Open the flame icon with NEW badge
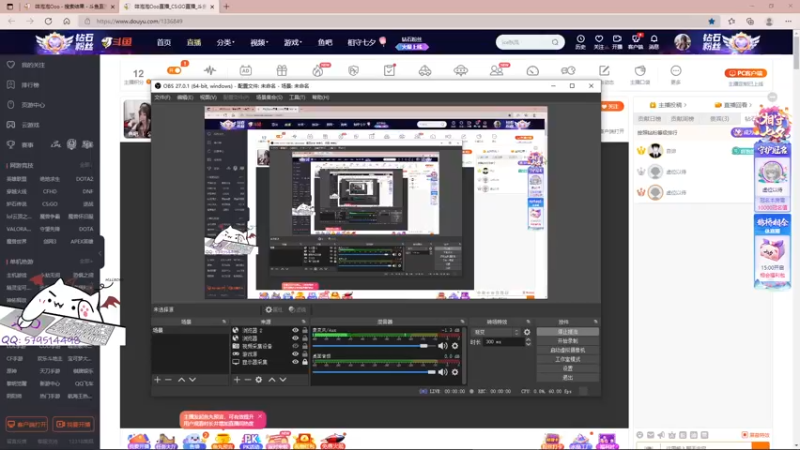This screenshot has height=450, width=800. (x=318, y=70)
